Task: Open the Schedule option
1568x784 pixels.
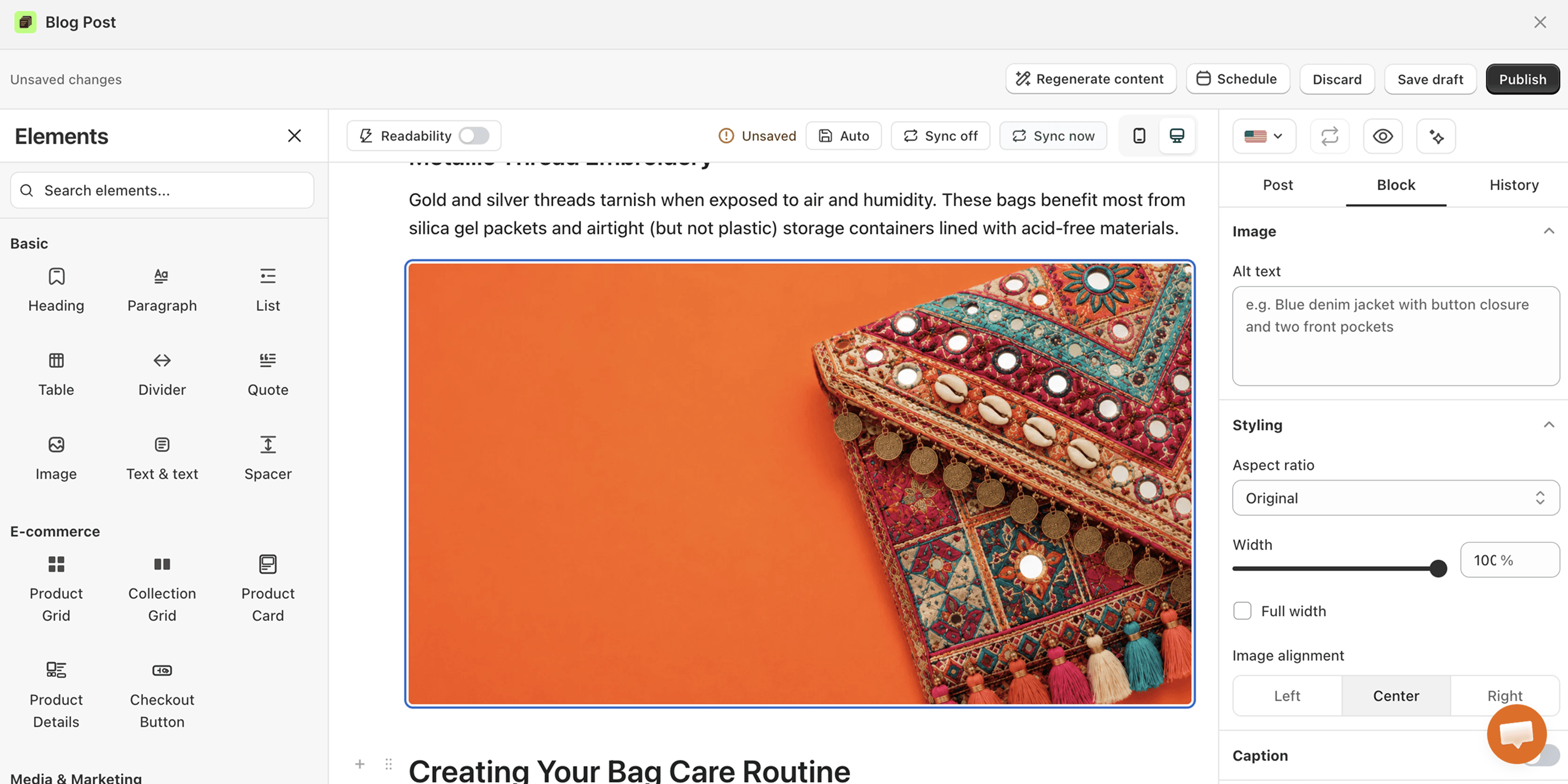Action: (x=1238, y=79)
